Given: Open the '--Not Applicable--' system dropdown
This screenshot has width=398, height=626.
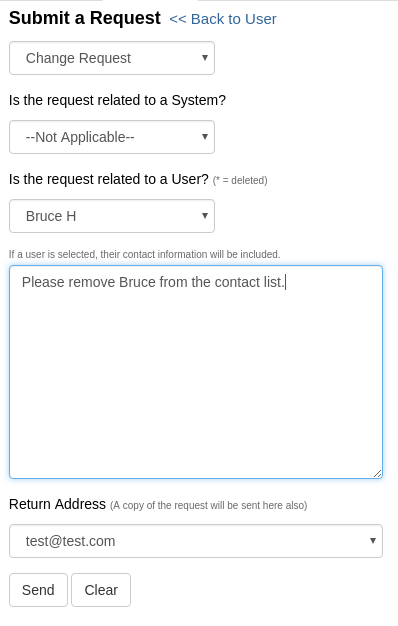Looking at the screenshot, I should coord(112,137).
